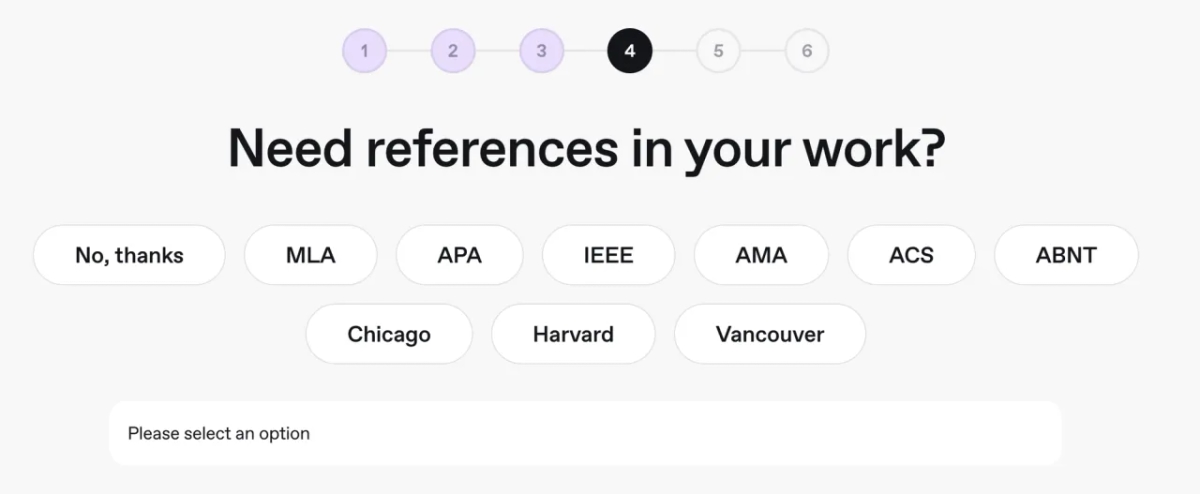Pick APA as the reference format
Screen dimensions: 1200x494
coord(459,255)
